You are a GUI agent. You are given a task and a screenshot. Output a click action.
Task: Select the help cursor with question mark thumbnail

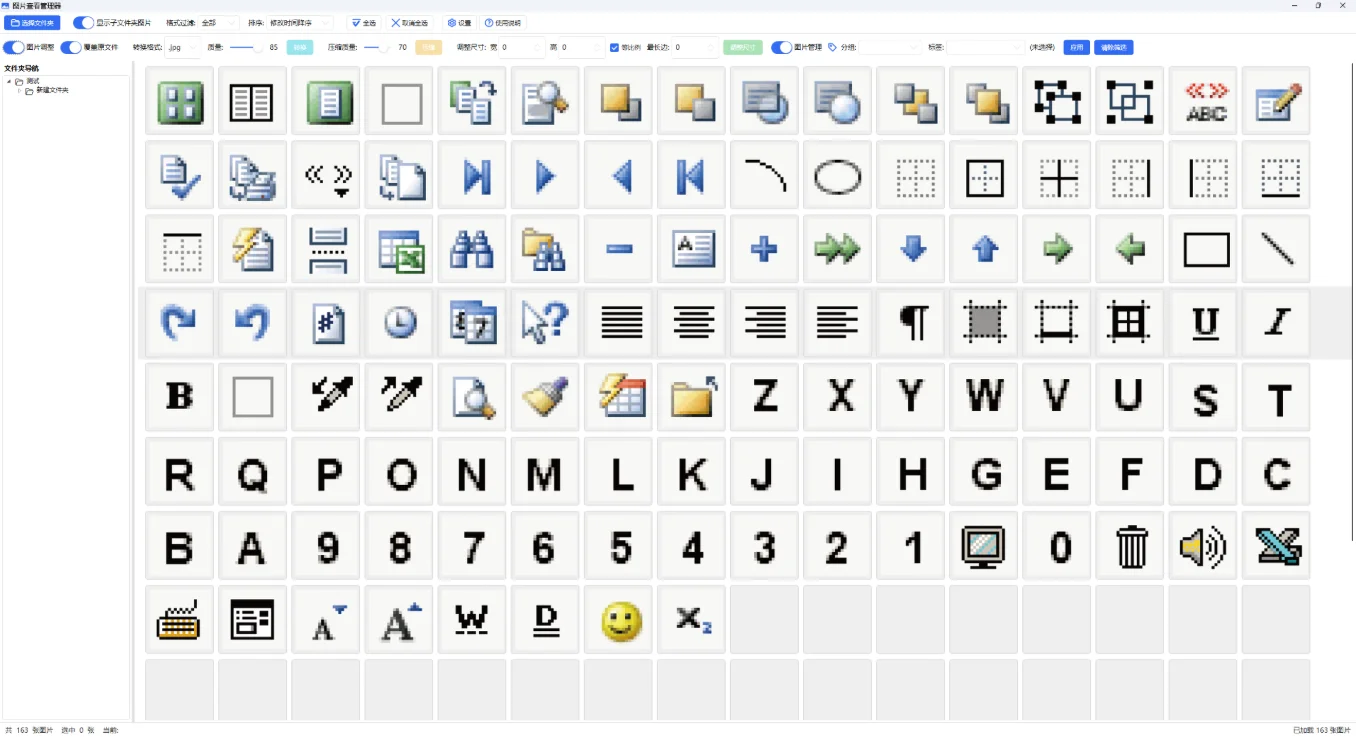pyautogui.click(x=546, y=323)
